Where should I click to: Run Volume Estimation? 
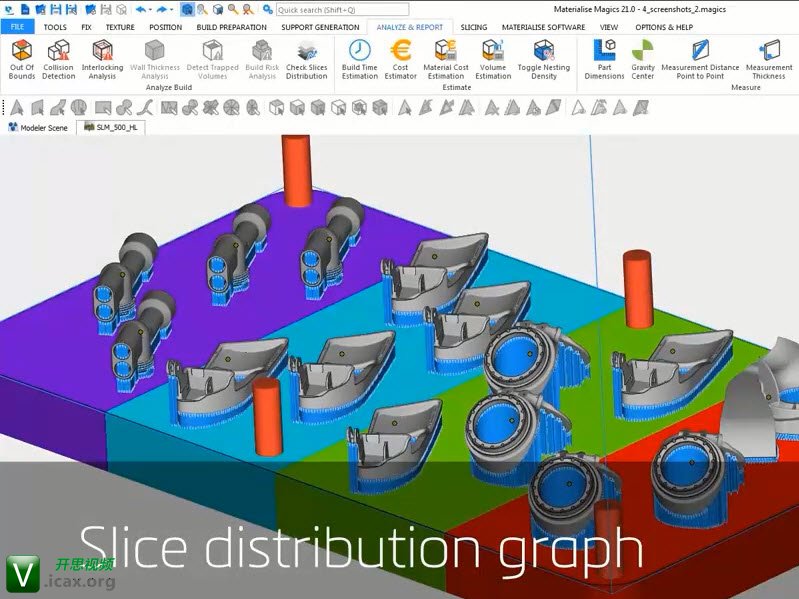[x=492, y=59]
